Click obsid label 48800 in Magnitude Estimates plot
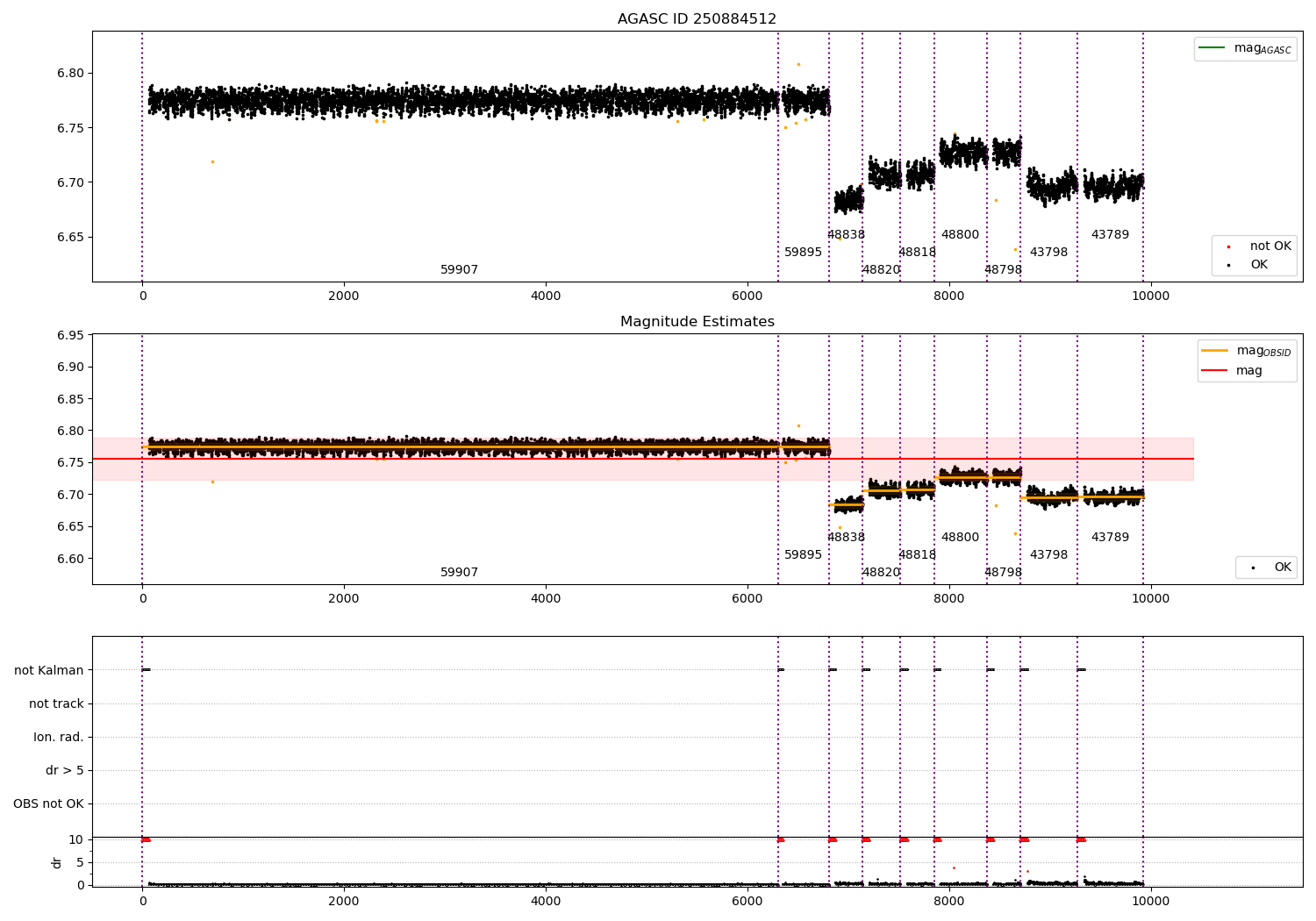1316x921 pixels. tap(960, 538)
